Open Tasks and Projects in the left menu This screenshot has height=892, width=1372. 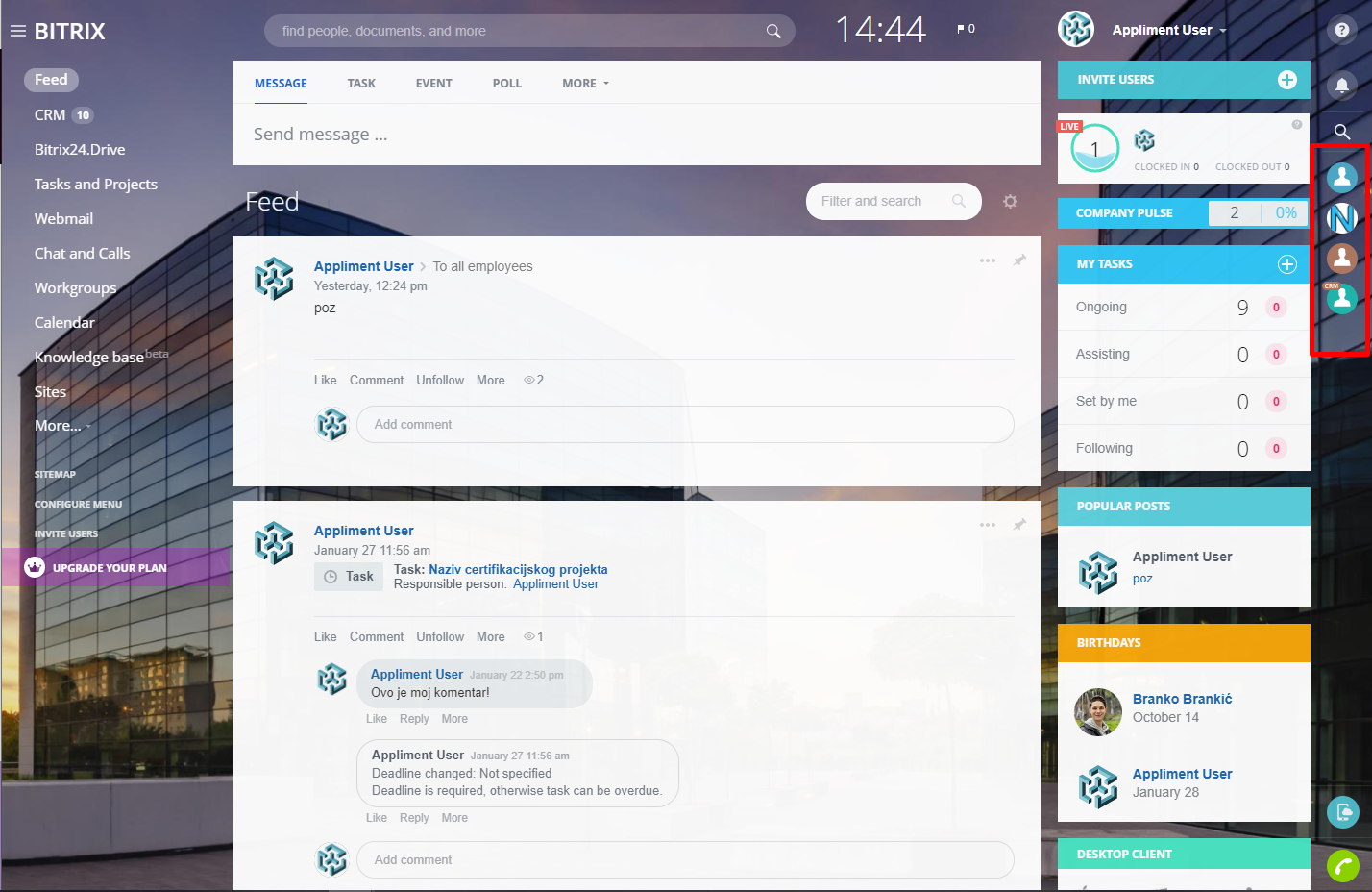coord(96,184)
